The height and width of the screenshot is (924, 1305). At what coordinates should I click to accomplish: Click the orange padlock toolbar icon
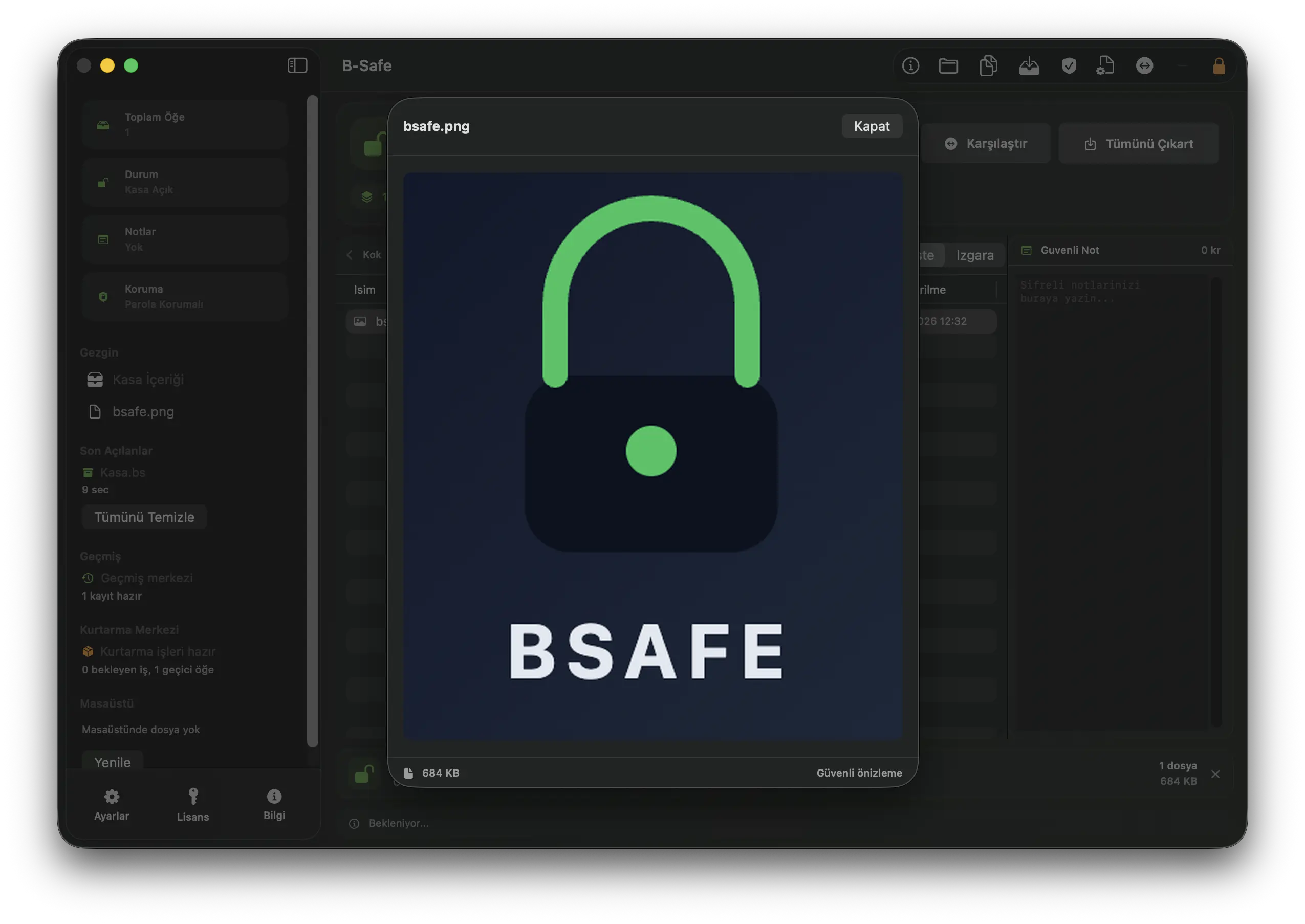[x=1218, y=66]
